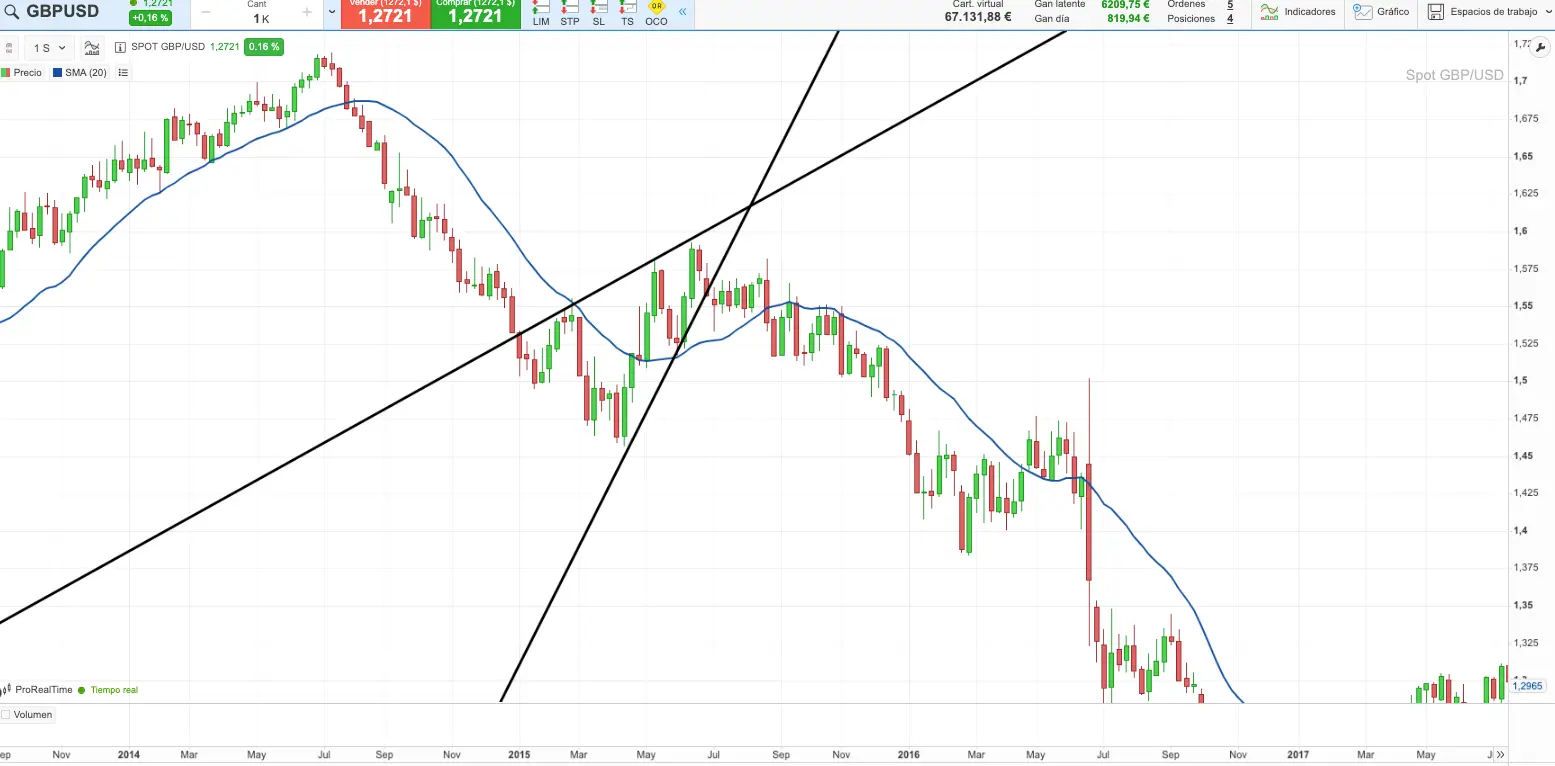Increase quantity with the plus stepper

click(306, 12)
